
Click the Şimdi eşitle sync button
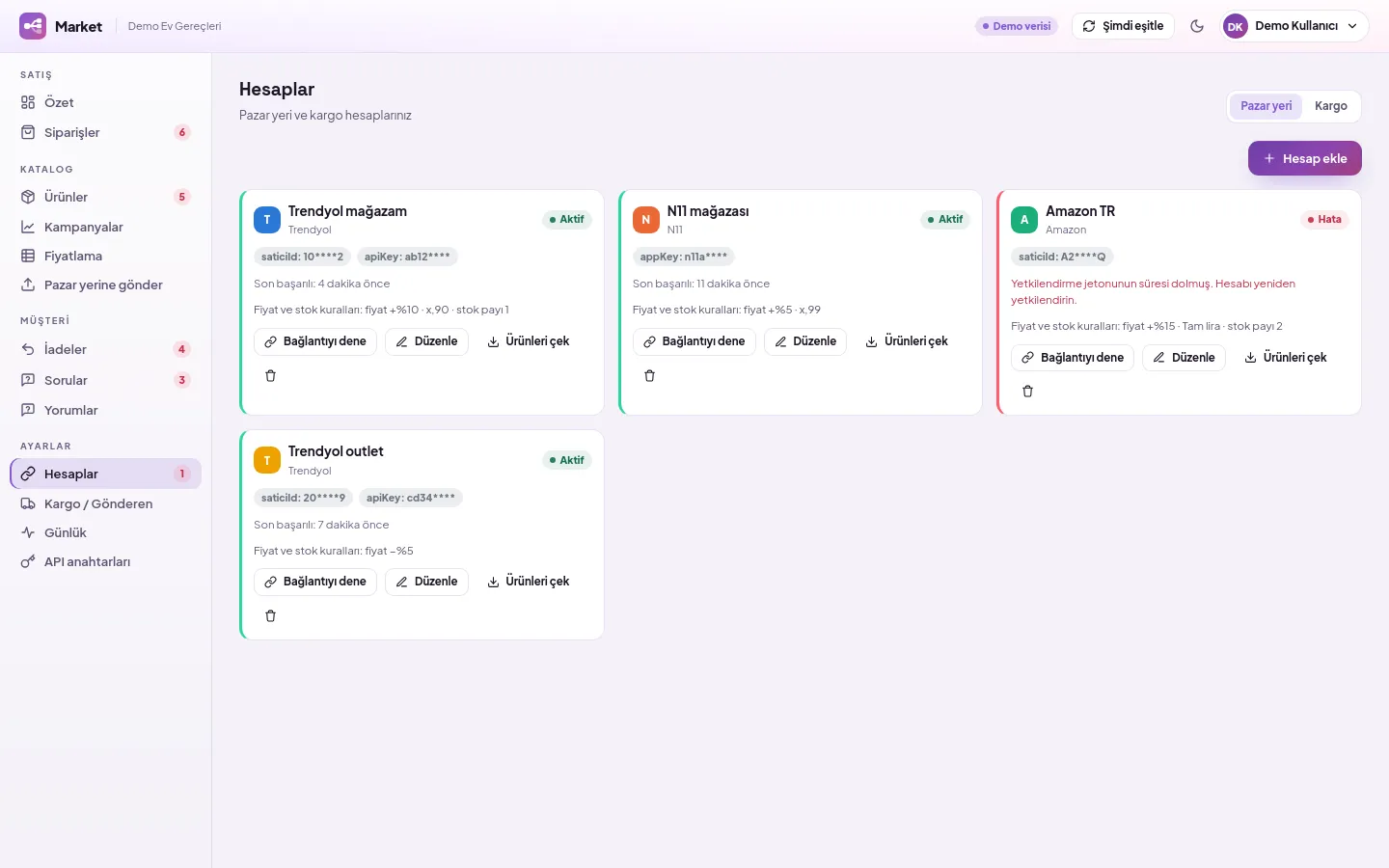click(1123, 26)
